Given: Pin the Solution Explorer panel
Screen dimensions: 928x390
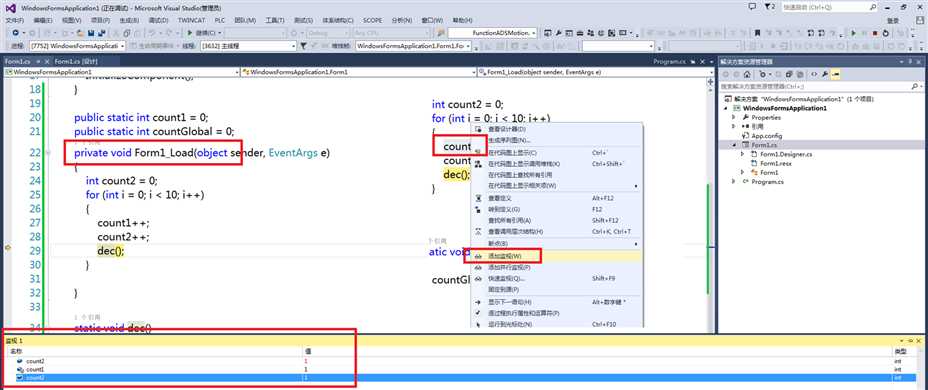Looking at the screenshot, I should (910, 62).
